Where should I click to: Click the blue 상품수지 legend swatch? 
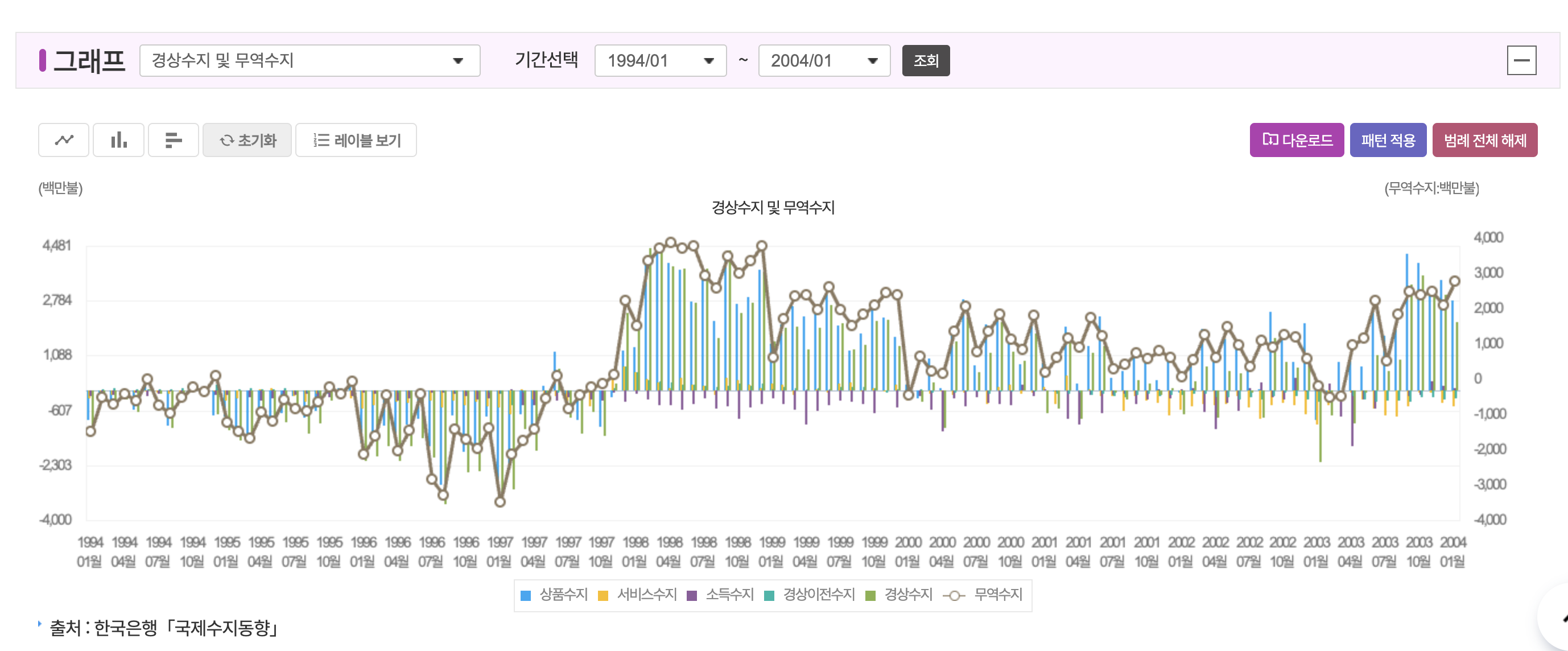pyautogui.click(x=526, y=596)
